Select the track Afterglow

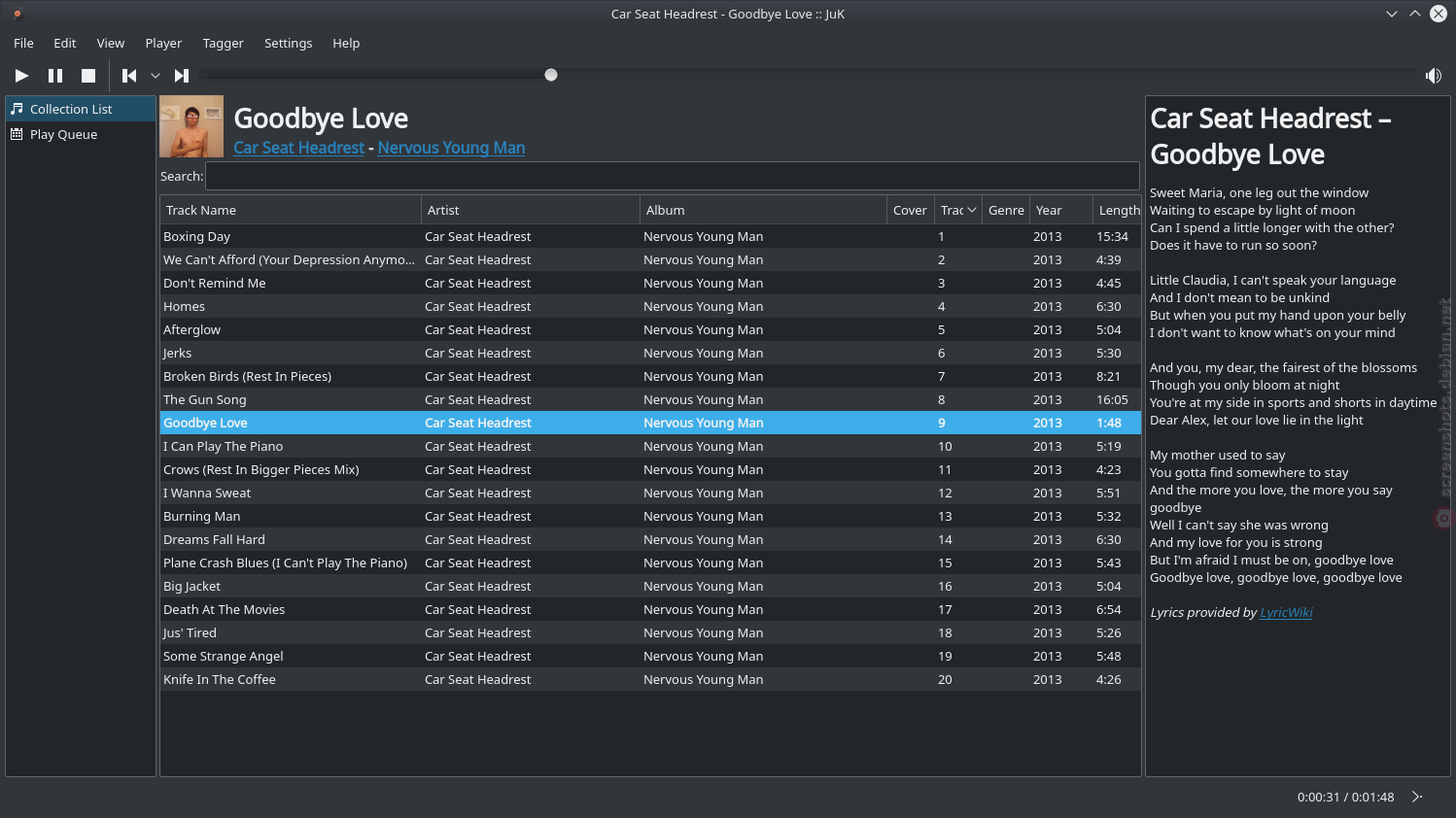coord(650,329)
